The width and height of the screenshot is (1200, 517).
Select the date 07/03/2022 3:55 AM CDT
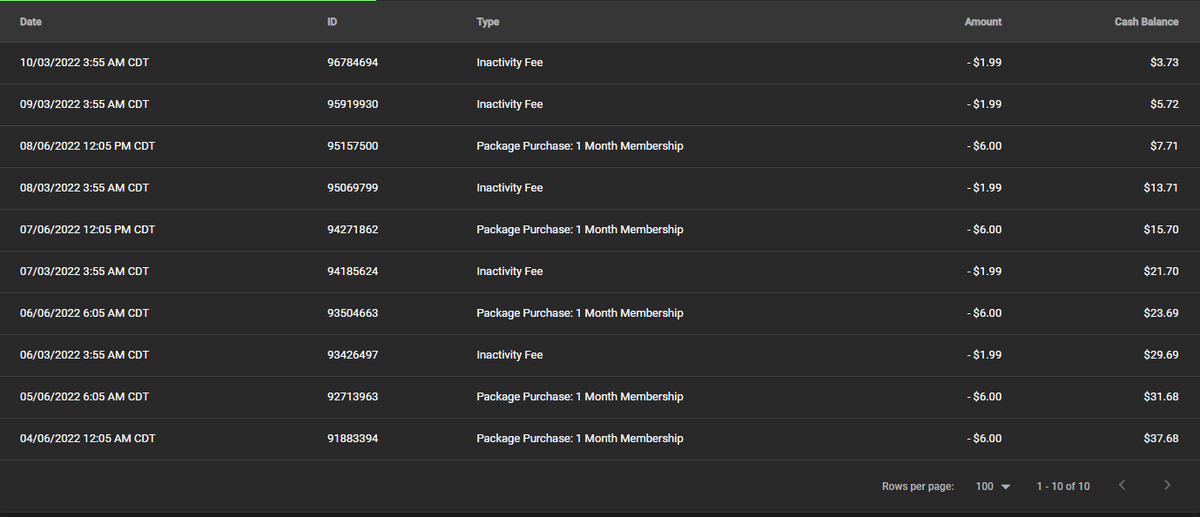click(x=84, y=272)
